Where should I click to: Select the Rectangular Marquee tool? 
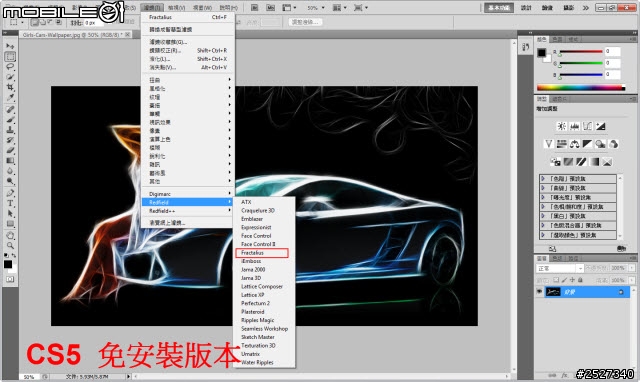pos(10,56)
